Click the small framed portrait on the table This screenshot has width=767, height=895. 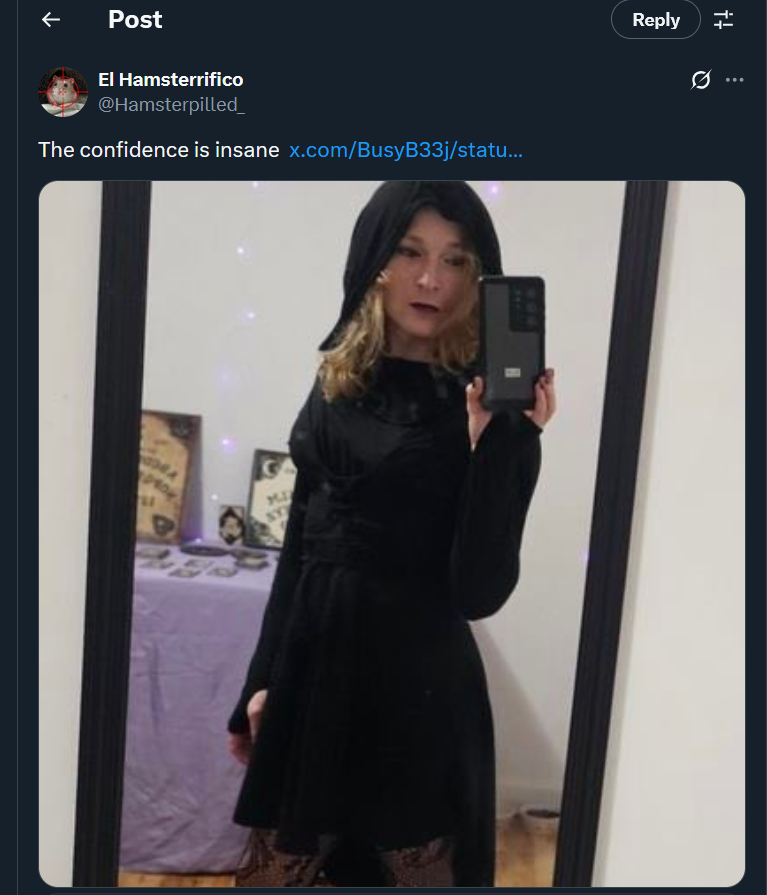pyautogui.click(x=231, y=525)
